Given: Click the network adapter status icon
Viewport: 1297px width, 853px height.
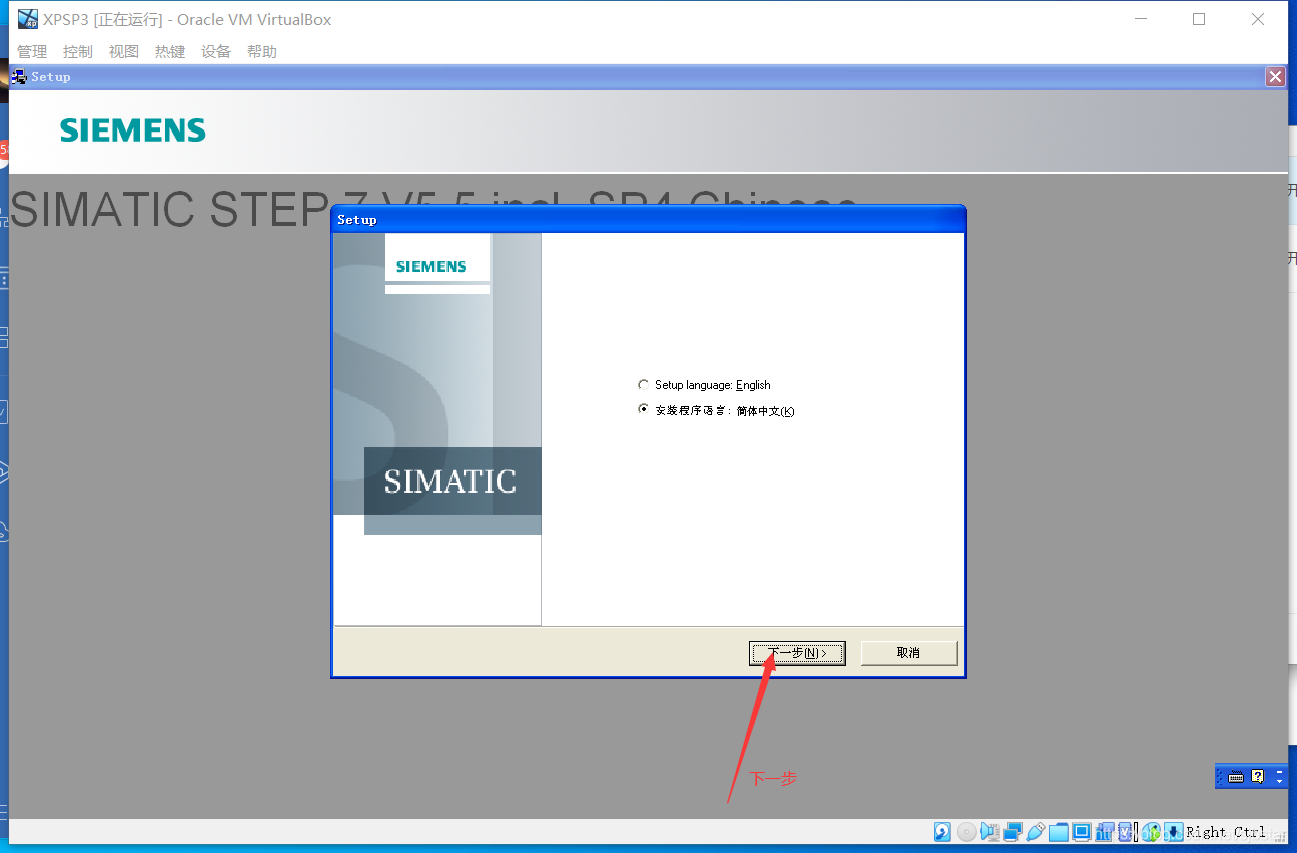Looking at the screenshot, I should coord(1013,832).
